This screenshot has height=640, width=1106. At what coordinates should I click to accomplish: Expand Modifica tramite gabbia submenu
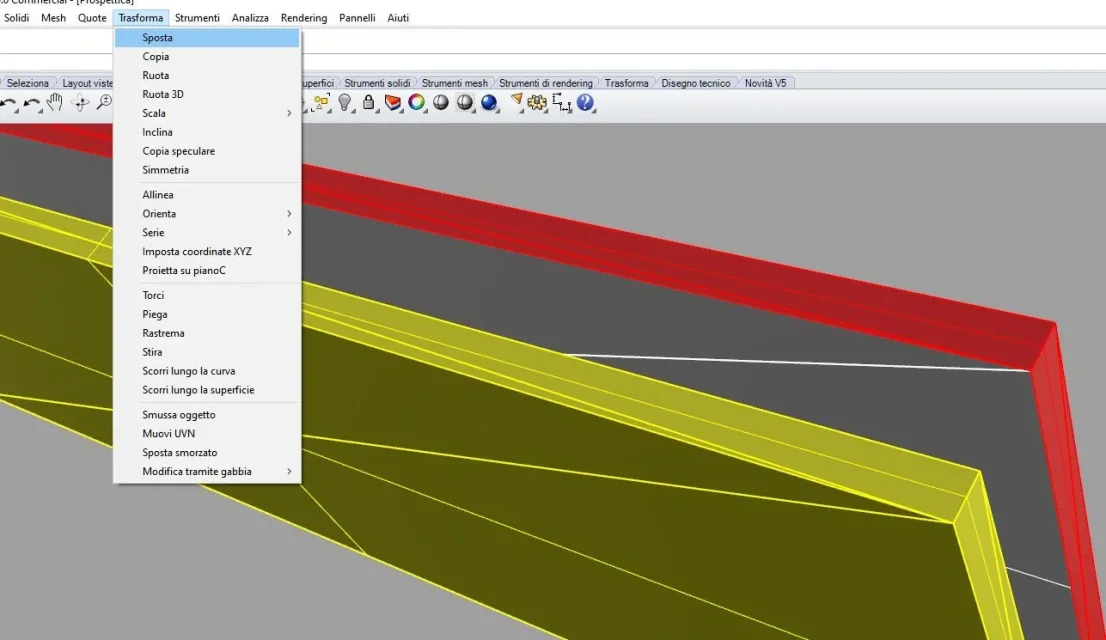coord(207,471)
